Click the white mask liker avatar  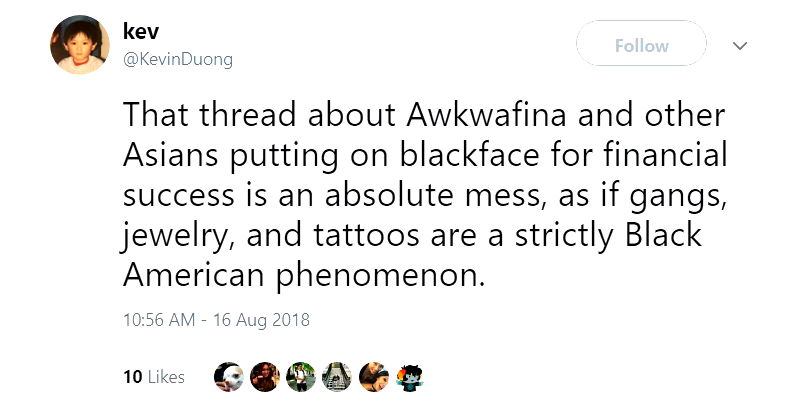229,376
